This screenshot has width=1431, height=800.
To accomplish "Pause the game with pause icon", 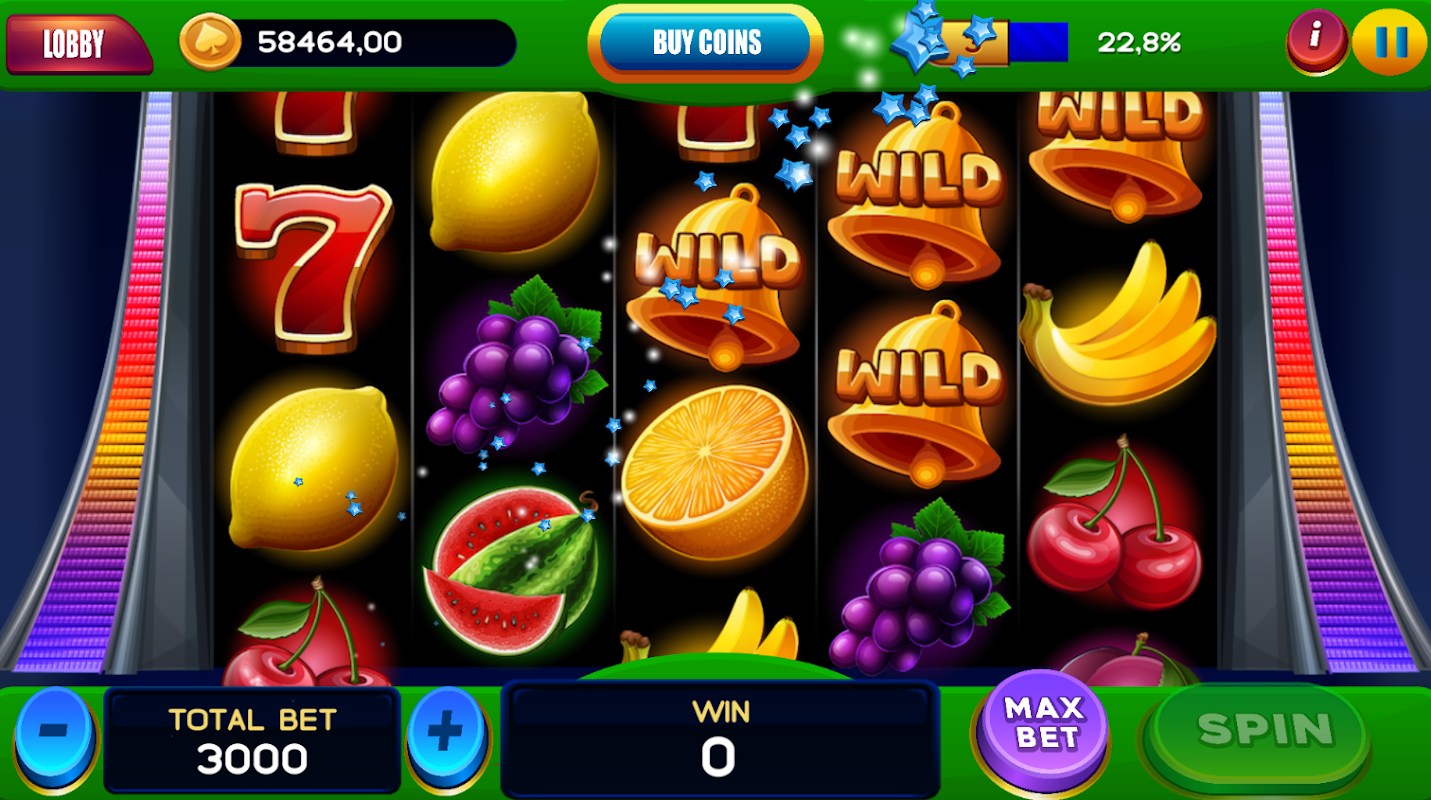I will pyautogui.click(x=1390, y=40).
